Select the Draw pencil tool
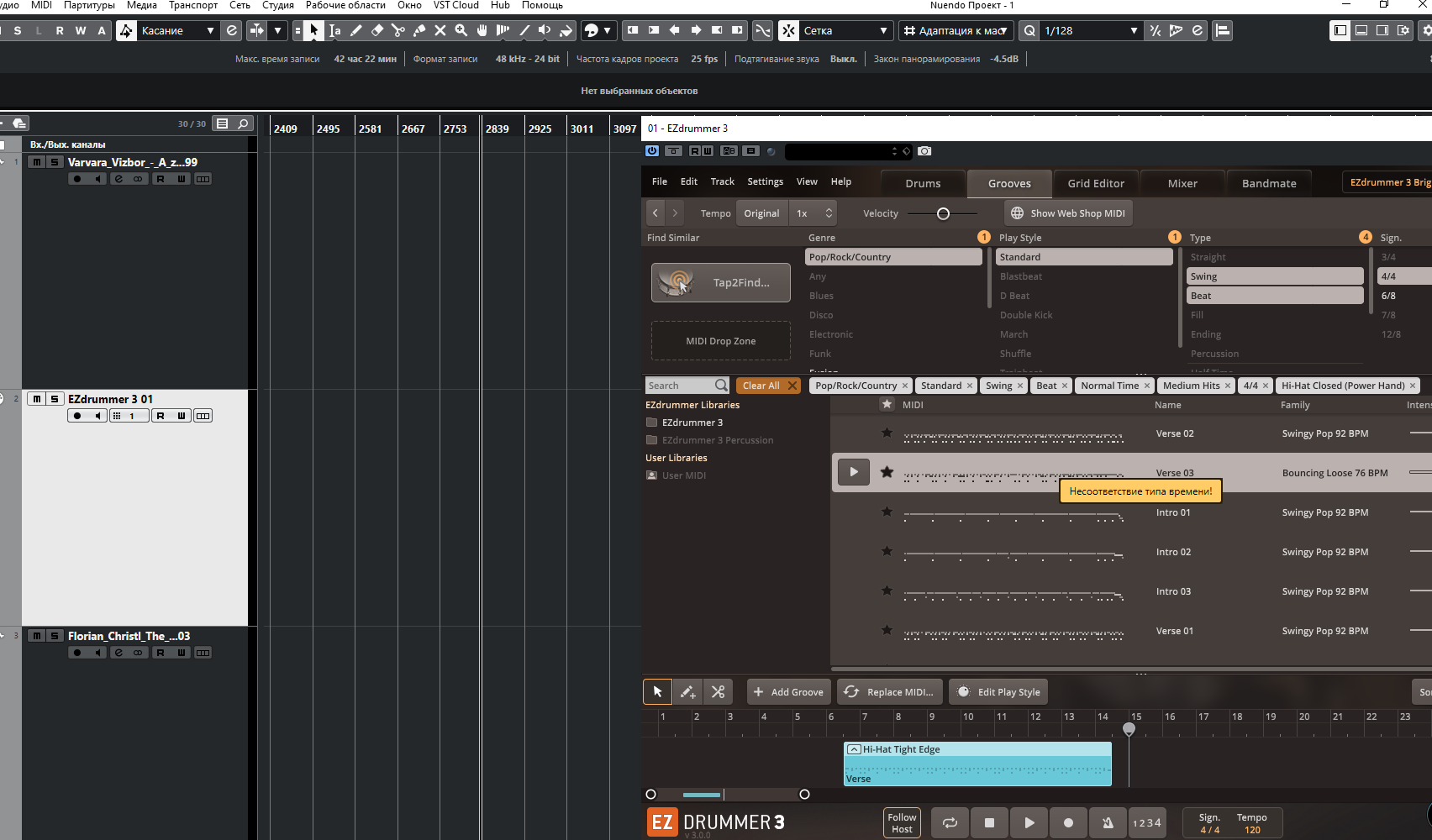This screenshot has height=840, width=1432. coord(355,30)
